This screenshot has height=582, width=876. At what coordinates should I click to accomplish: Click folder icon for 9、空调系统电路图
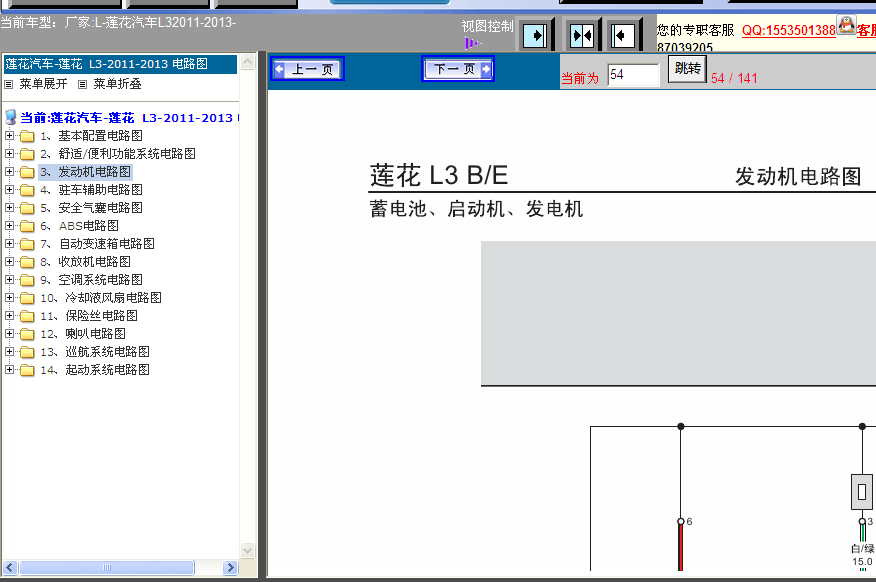pyautogui.click(x=27, y=280)
